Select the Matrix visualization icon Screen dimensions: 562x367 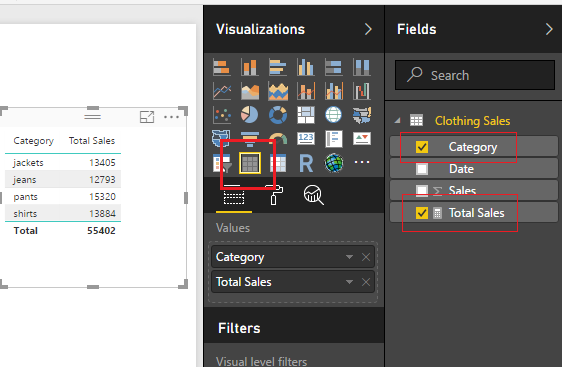pos(278,163)
